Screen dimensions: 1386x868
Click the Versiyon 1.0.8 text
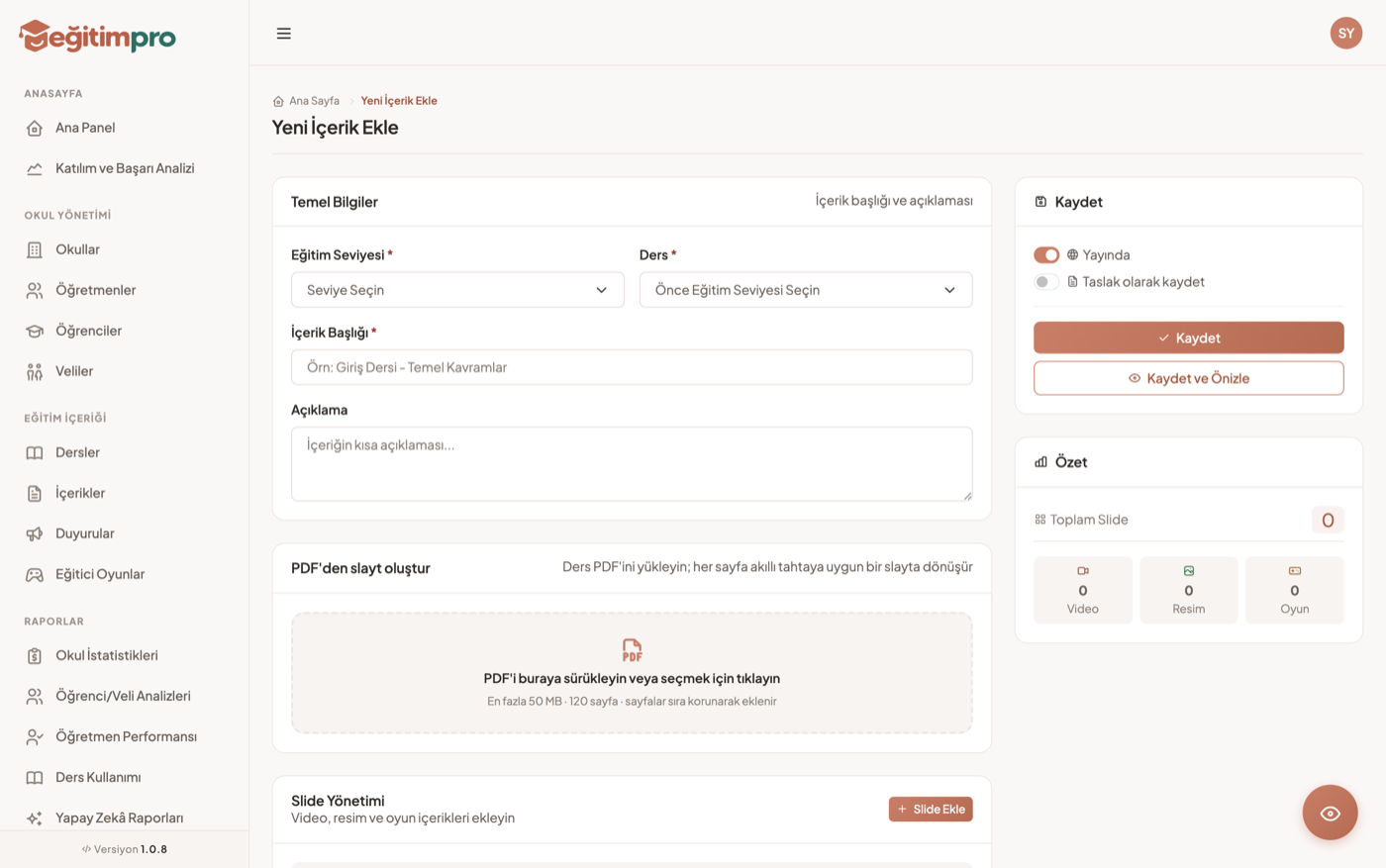pyautogui.click(x=125, y=849)
